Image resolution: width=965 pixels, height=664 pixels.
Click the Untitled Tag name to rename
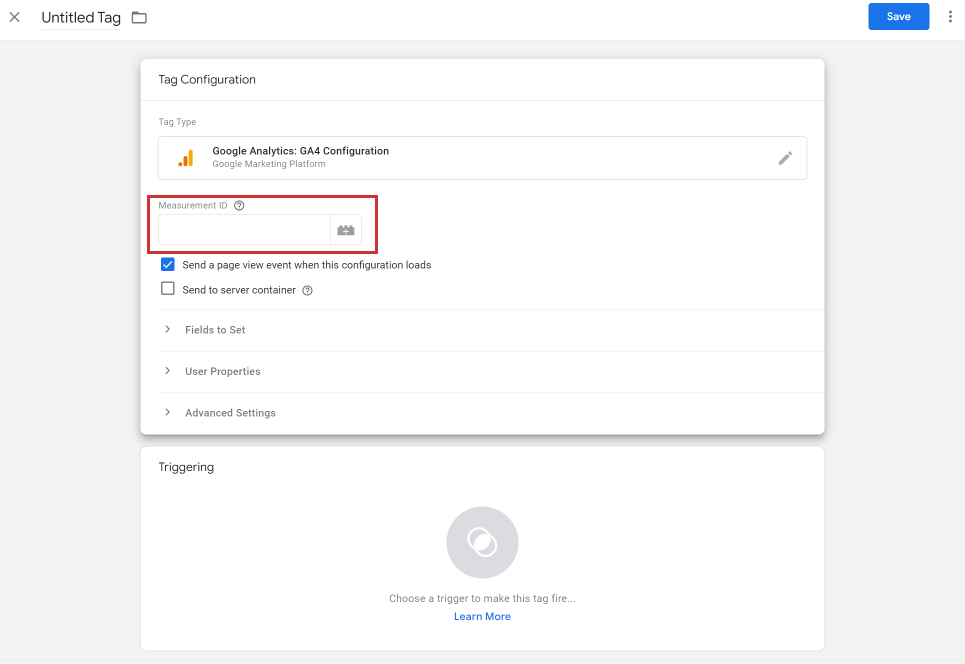point(81,18)
